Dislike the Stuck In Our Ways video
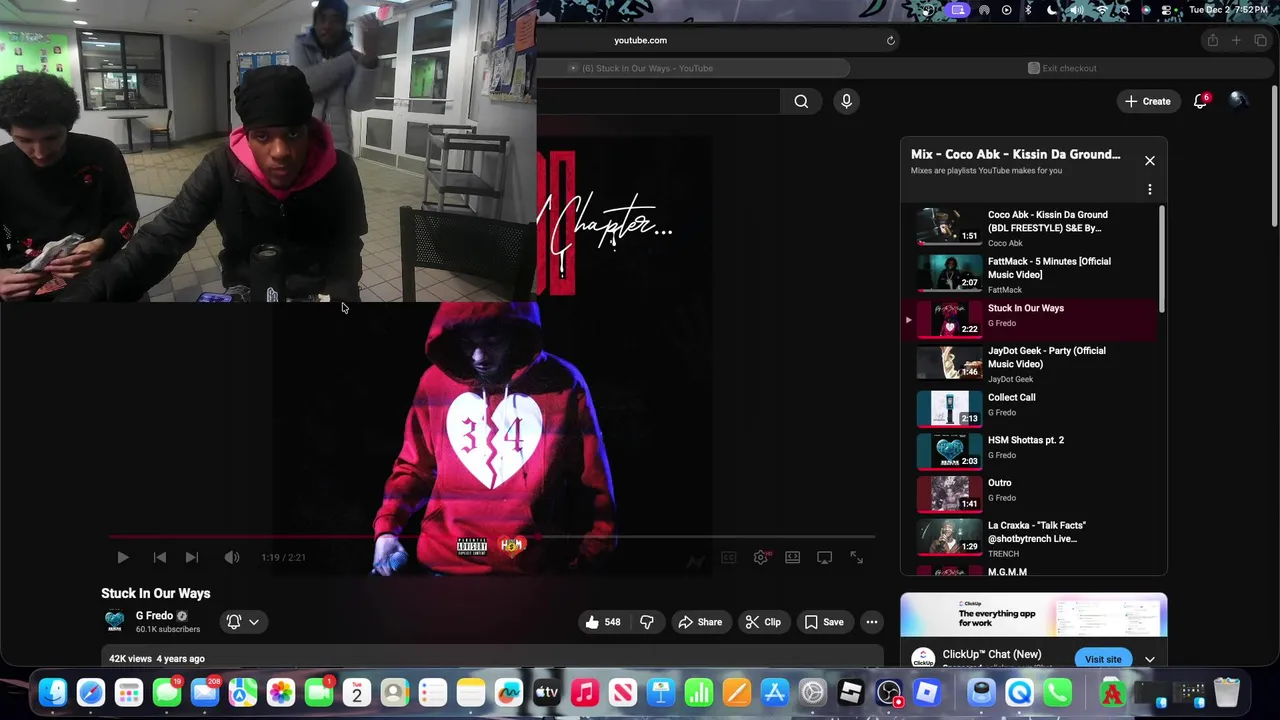Image resolution: width=1280 pixels, height=720 pixels. pyautogui.click(x=647, y=622)
